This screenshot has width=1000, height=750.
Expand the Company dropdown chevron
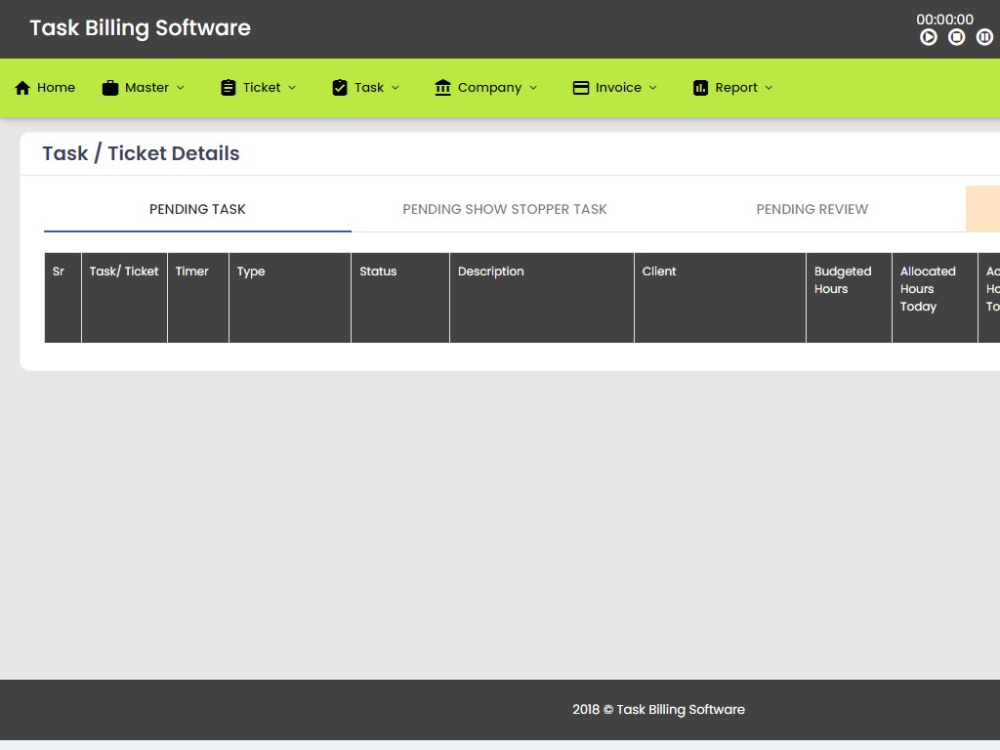533,88
